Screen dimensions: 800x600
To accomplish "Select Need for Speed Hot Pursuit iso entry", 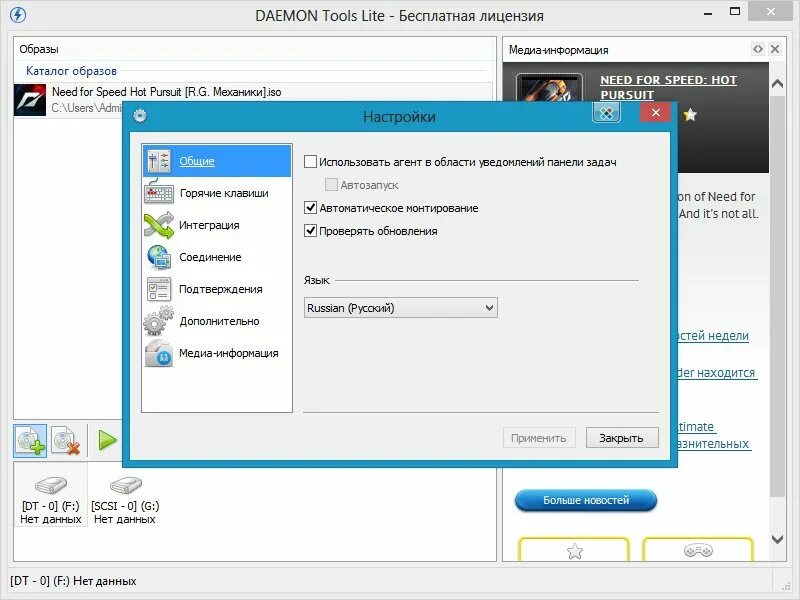I will coord(253,100).
